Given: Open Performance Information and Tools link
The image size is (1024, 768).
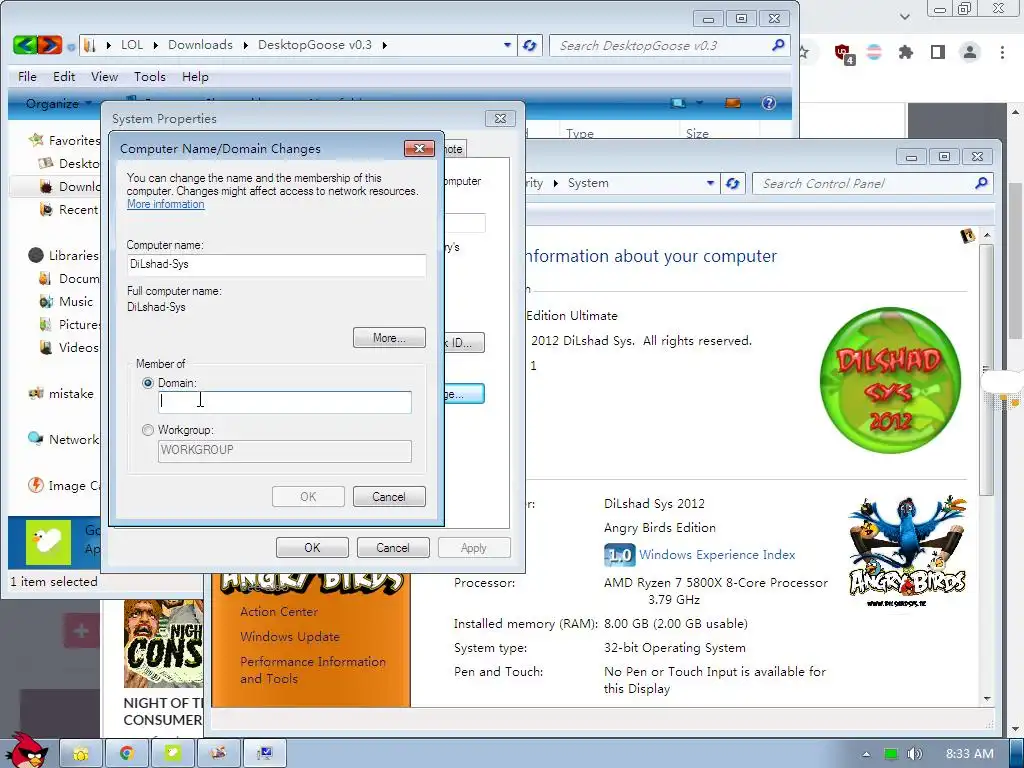Looking at the screenshot, I should [x=313, y=670].
